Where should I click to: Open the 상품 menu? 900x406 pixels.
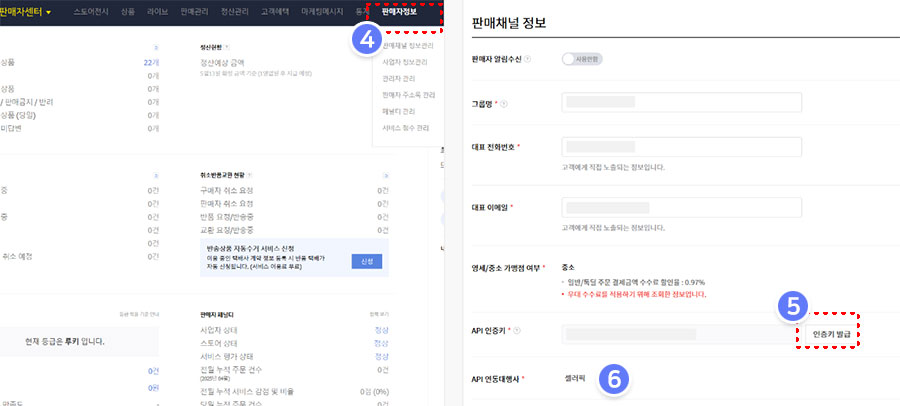point(127,11)
